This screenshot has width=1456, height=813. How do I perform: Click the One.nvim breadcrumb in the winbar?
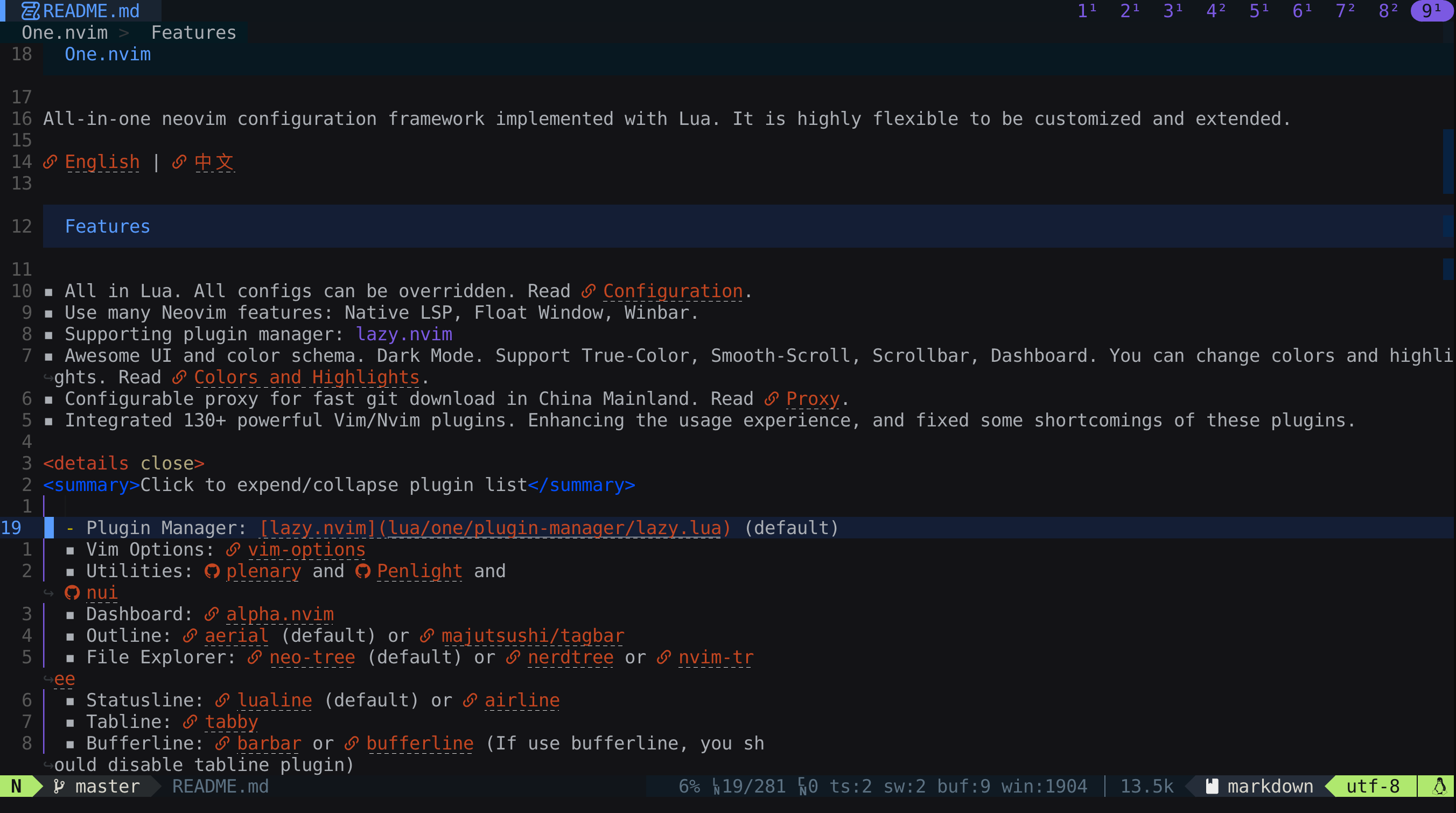point(65,32)
